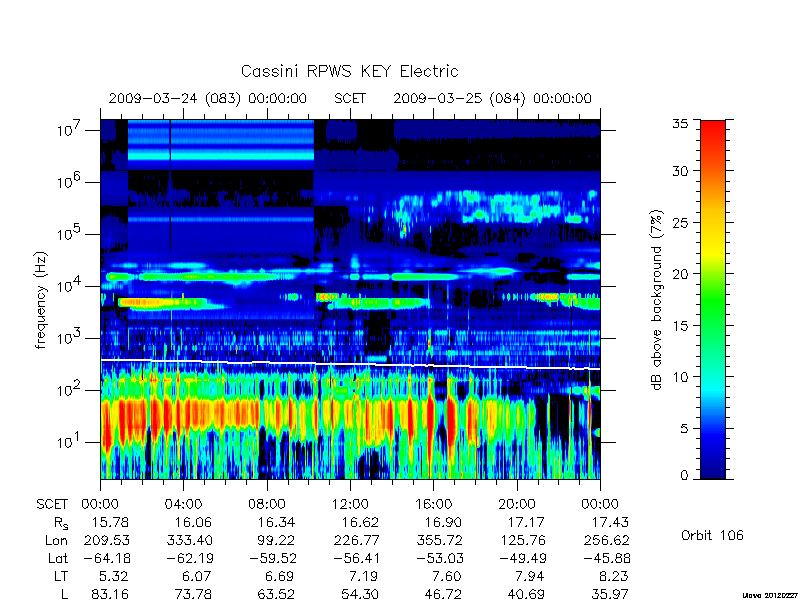Screen dimensions: 800x600
Task: Click the 'Lon' row label
Action: click(x=56, y=540)
